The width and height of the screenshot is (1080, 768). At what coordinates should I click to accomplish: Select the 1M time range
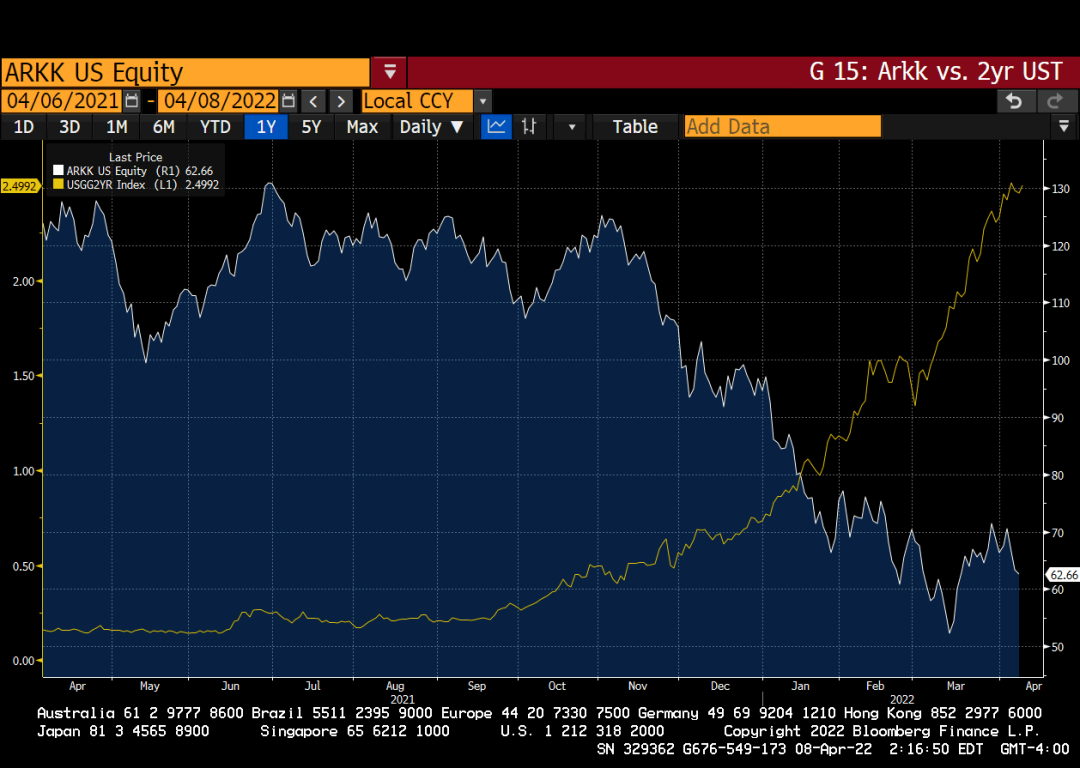click(116, 127)
